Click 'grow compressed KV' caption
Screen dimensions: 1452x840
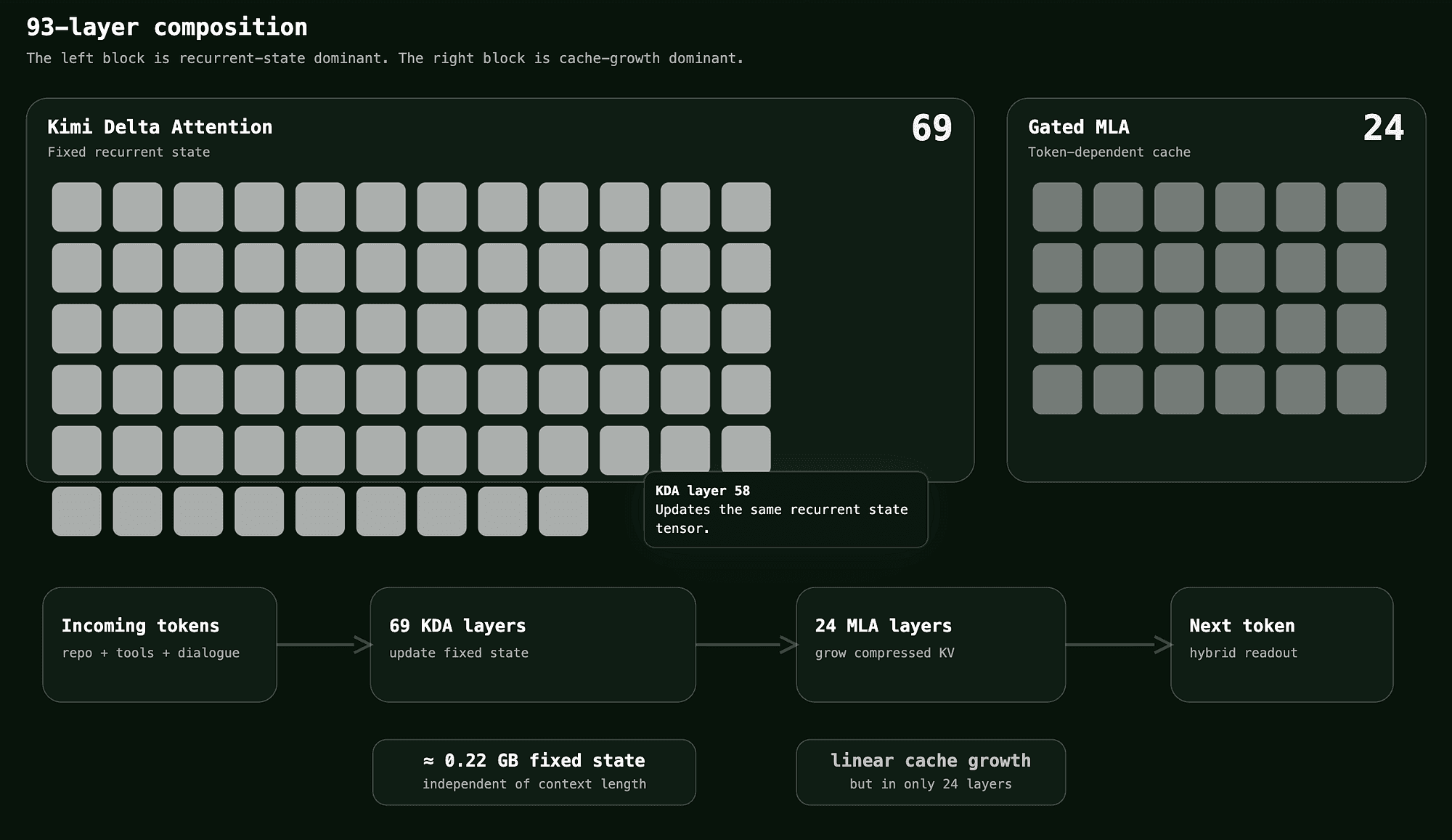(884, 653)
